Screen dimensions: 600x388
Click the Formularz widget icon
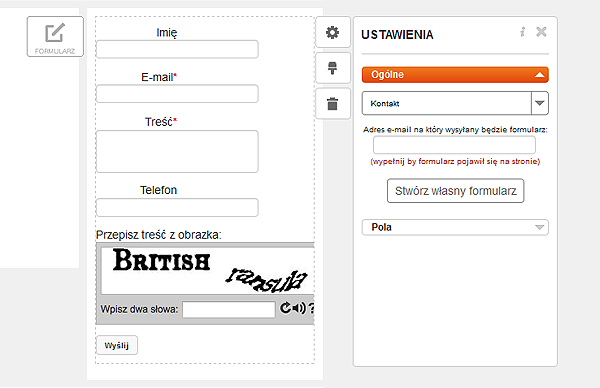click(x=55, y=37)
